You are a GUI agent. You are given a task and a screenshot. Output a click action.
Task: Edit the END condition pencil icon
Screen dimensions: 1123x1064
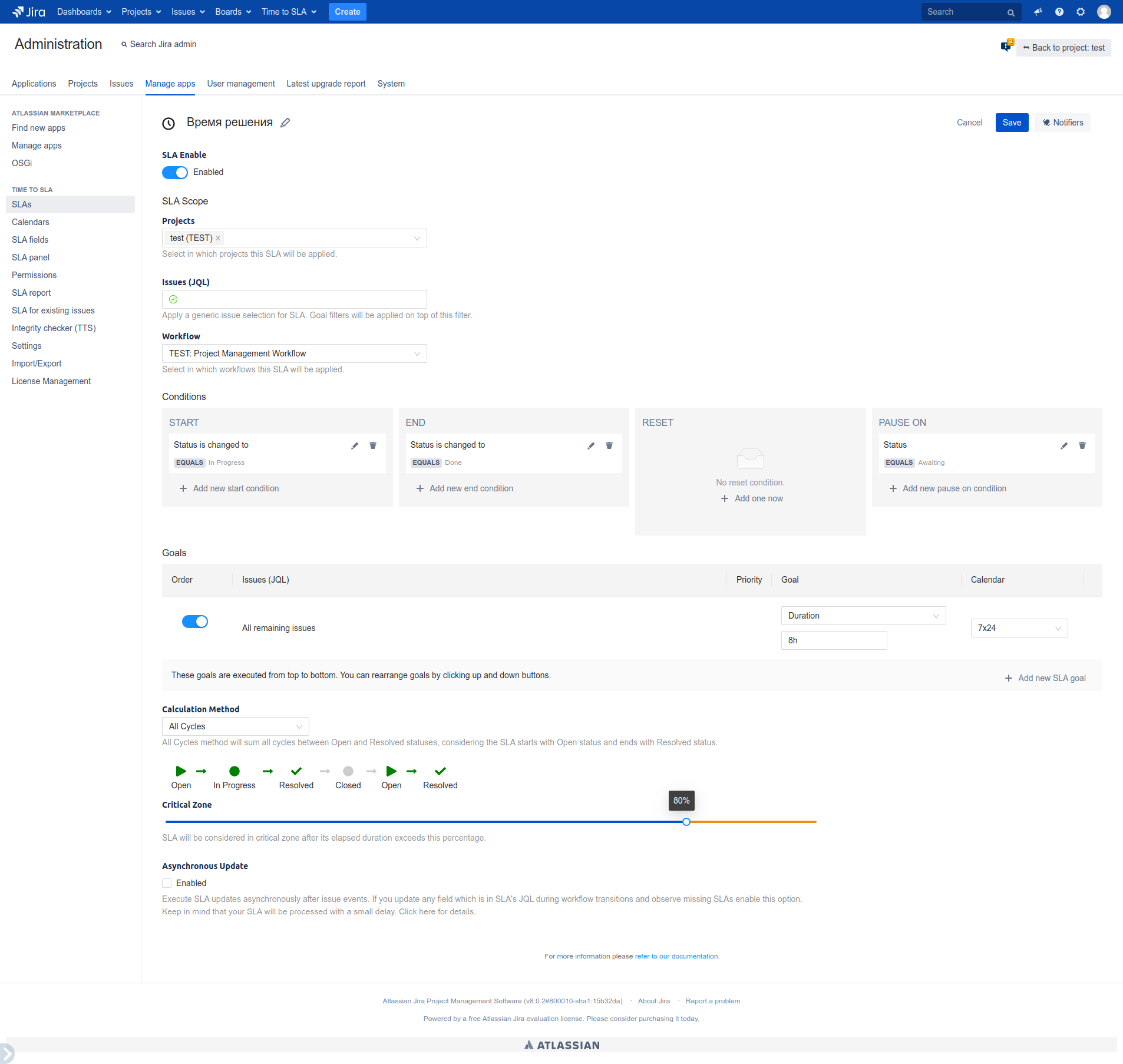[x=591, y=445]
